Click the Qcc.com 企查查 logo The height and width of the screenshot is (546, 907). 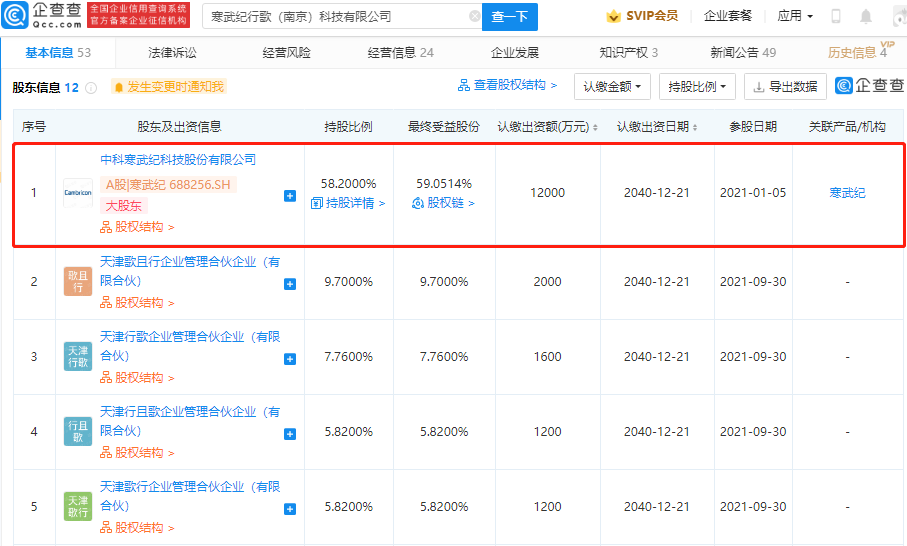(x=42, y=16)
